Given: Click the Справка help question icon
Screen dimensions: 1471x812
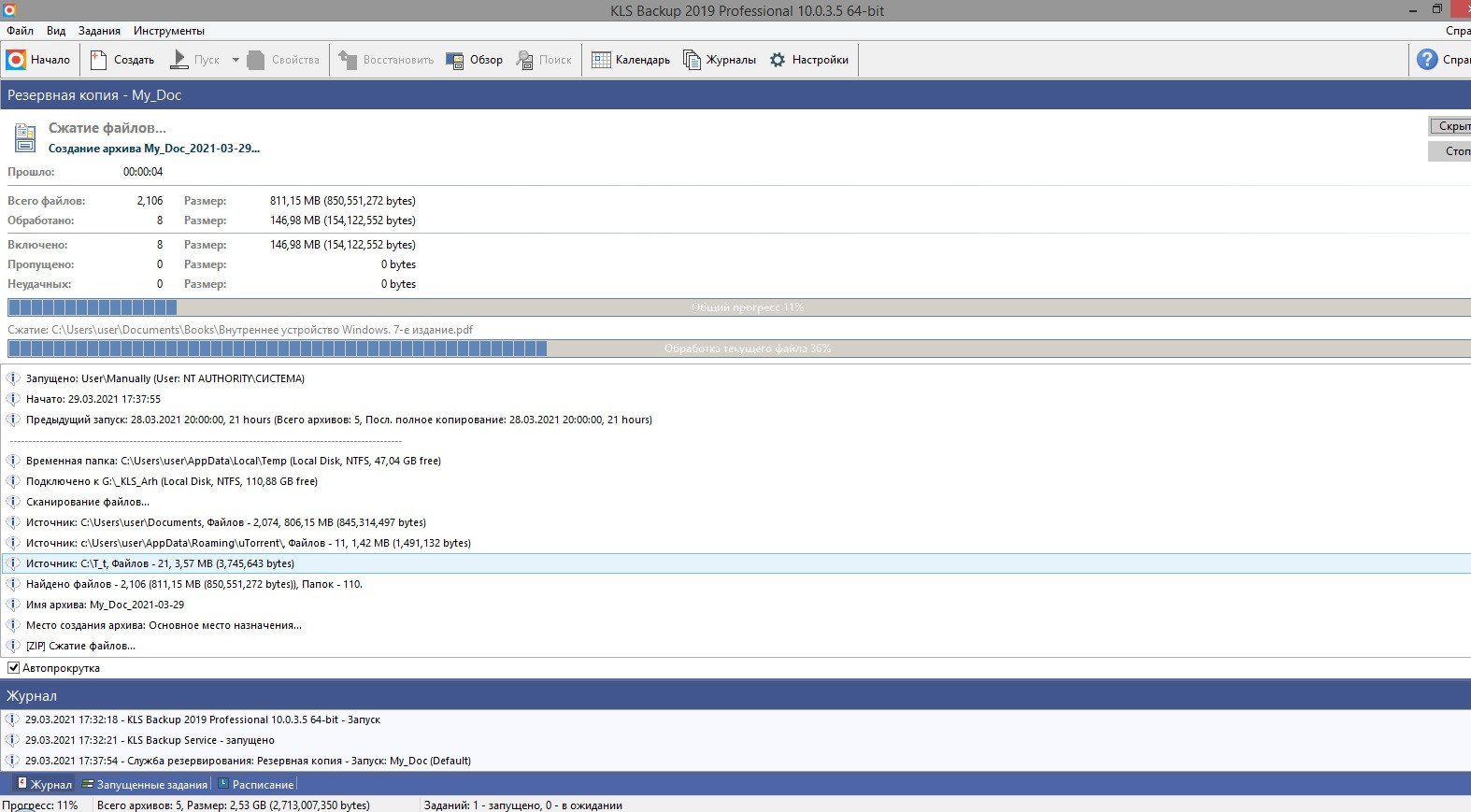Looking at the screenshot, I should pyautogui.click(x=1427, y=60).
